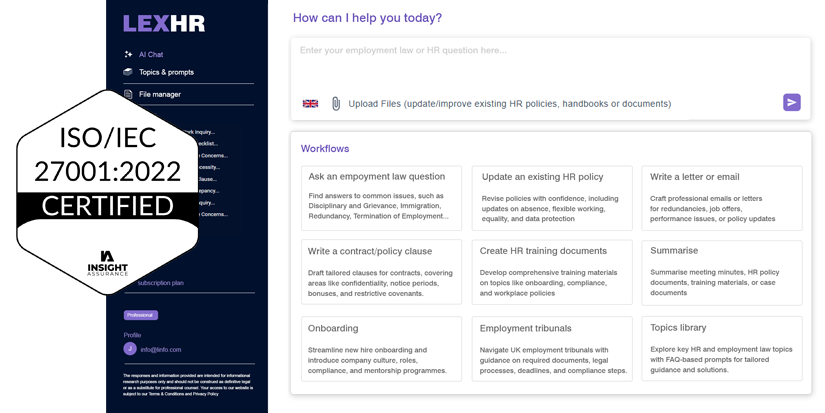Open the Employment tribunals workflow card
This screenshot has width=825, height=413.
551,348
